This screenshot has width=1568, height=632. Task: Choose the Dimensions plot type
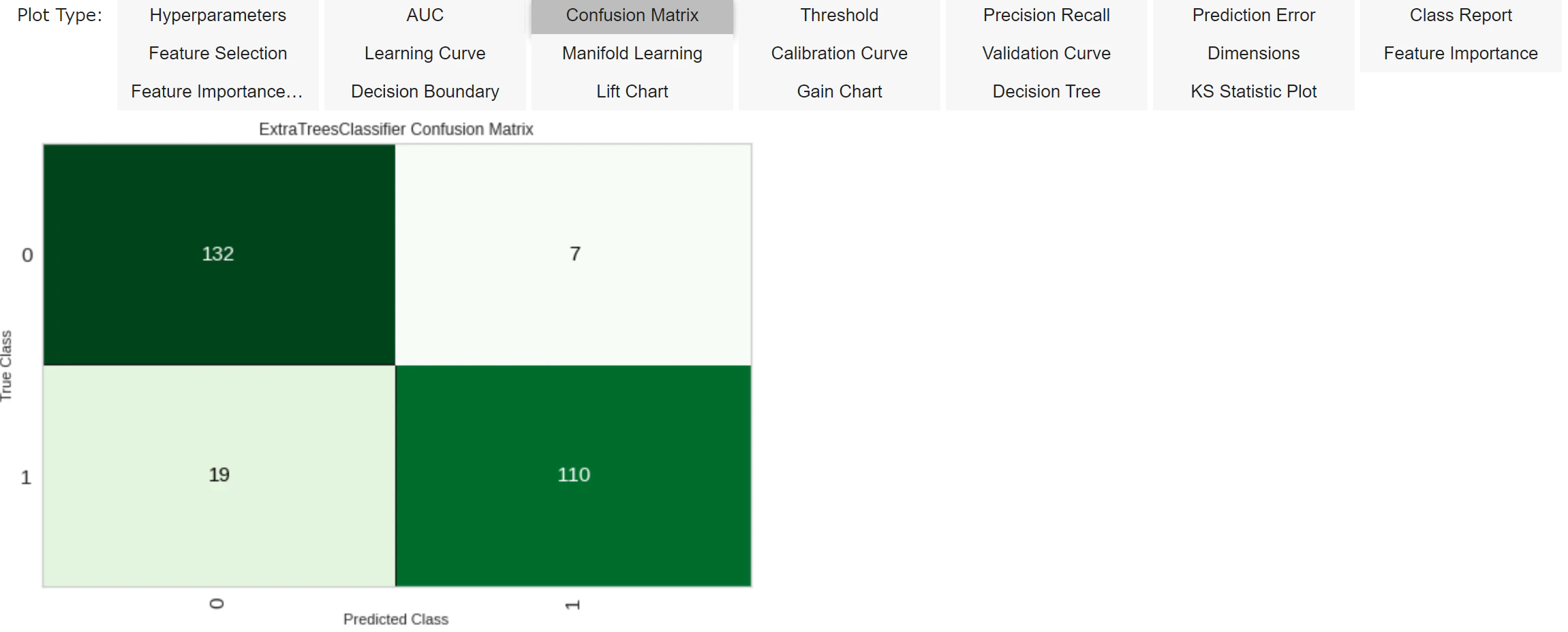click(x=1254, y=53)
